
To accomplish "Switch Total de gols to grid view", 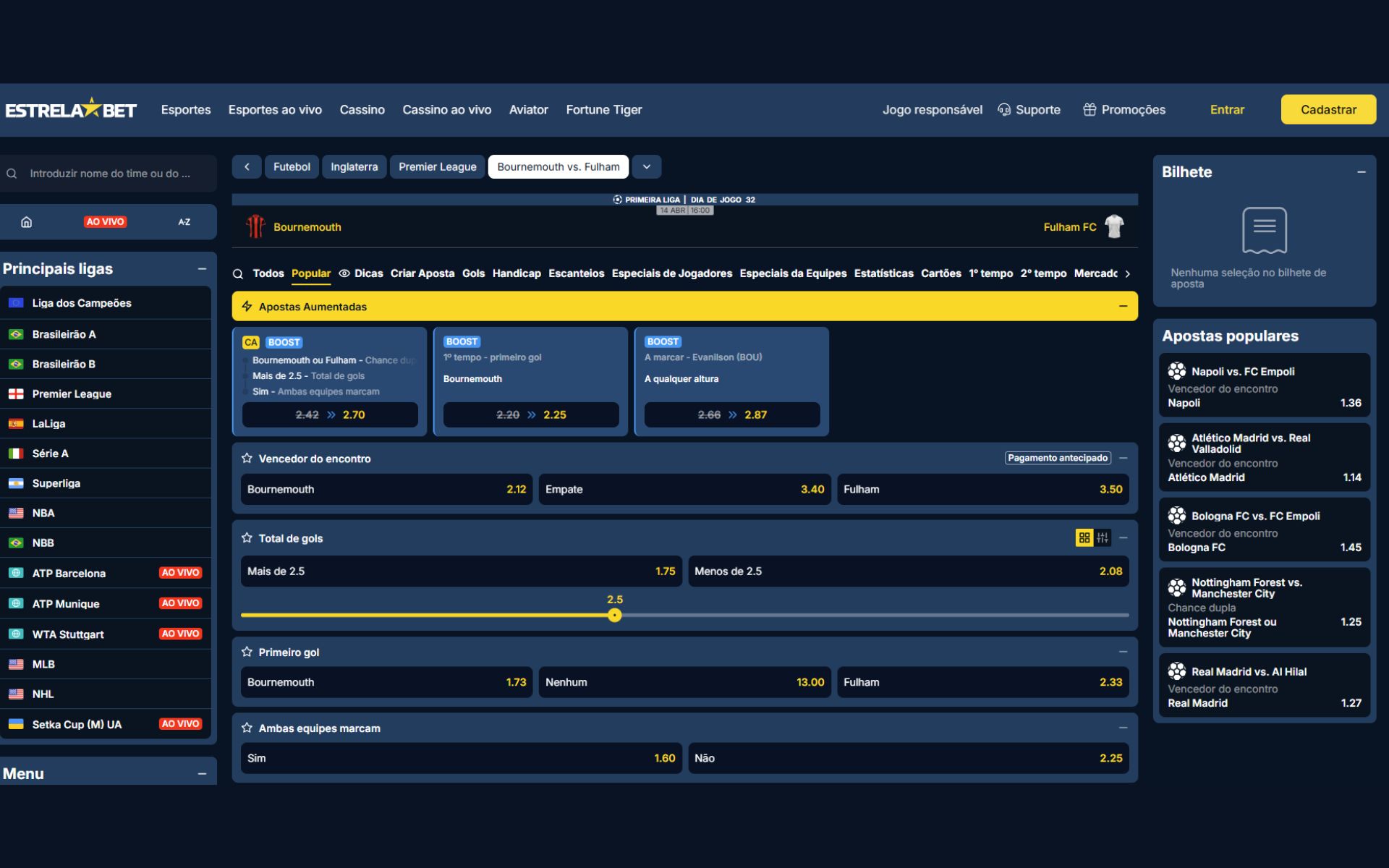I will 1084,537.
